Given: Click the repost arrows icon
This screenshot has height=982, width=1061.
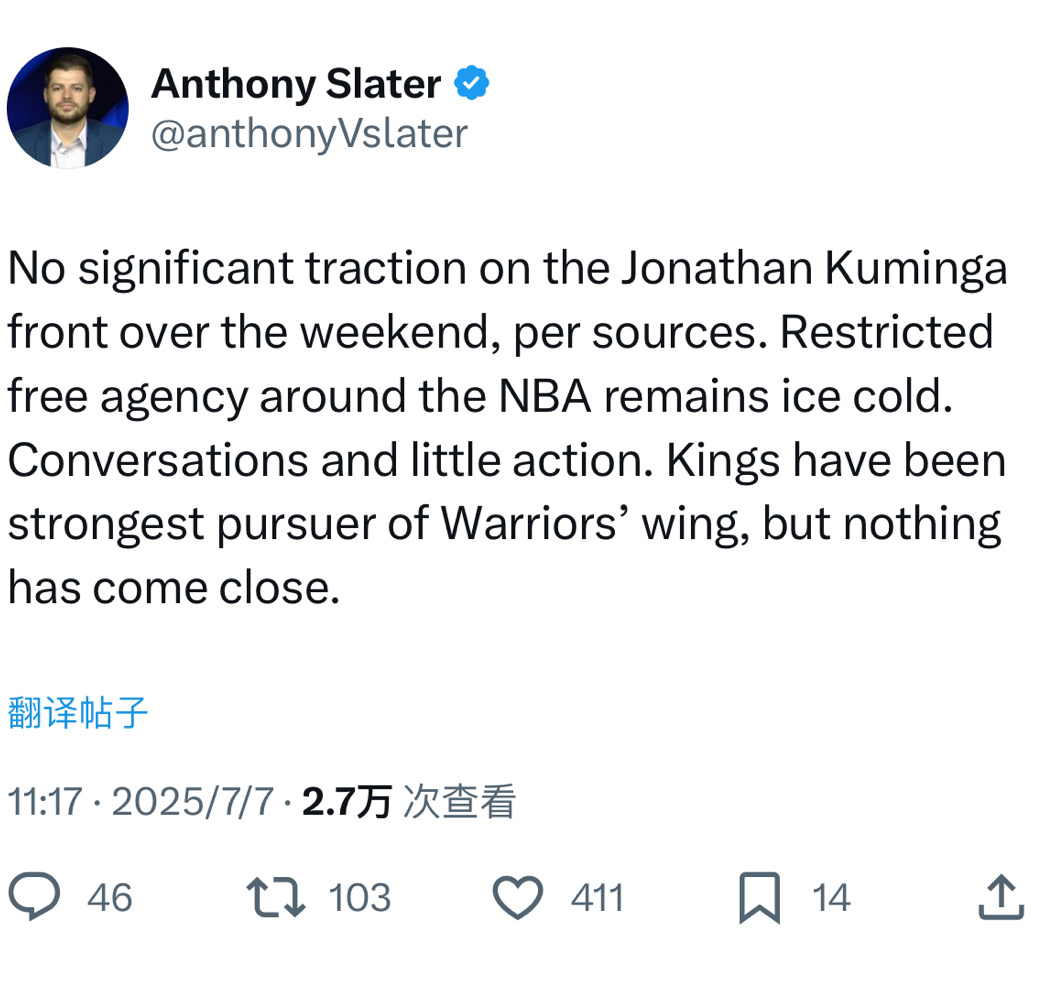Looking at the screenshot, I should tap(275, 897).
